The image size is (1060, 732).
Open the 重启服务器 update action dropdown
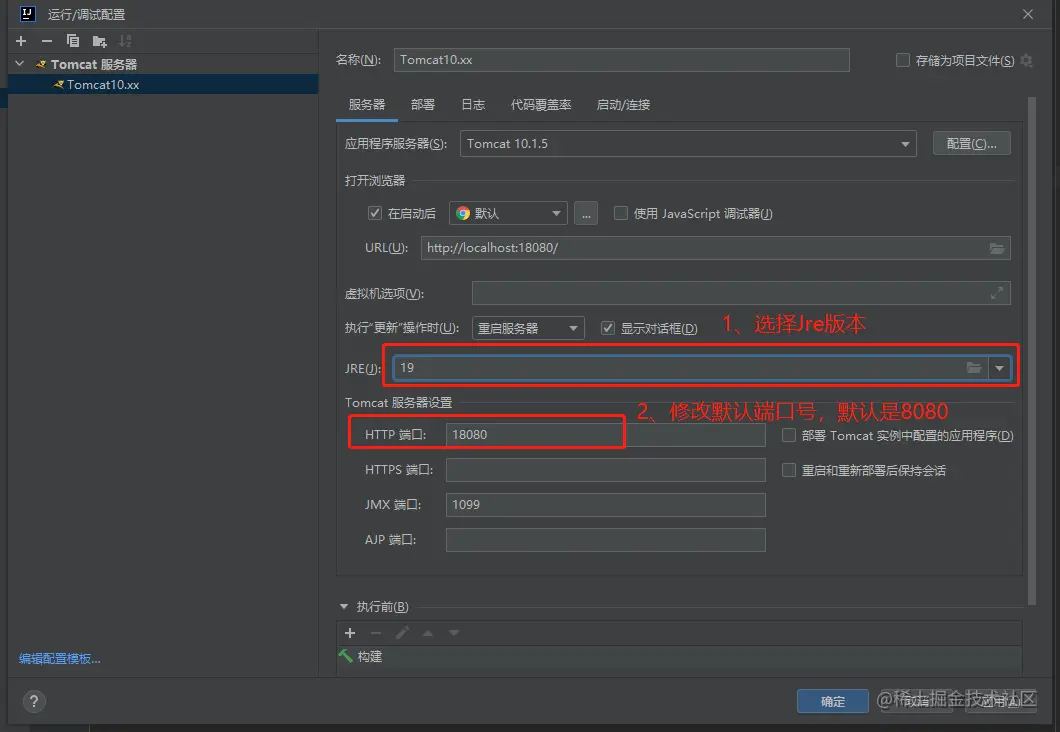click(528, 328)
